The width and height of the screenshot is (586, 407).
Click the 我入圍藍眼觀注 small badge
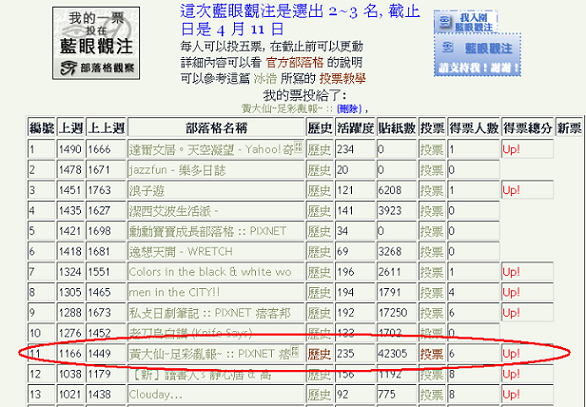click(466, 21)
